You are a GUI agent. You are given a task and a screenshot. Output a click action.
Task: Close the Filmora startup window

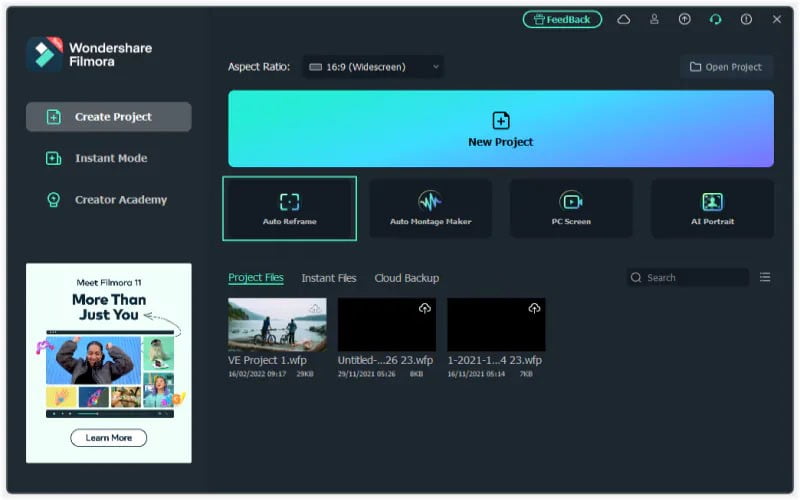pos(777,19)
